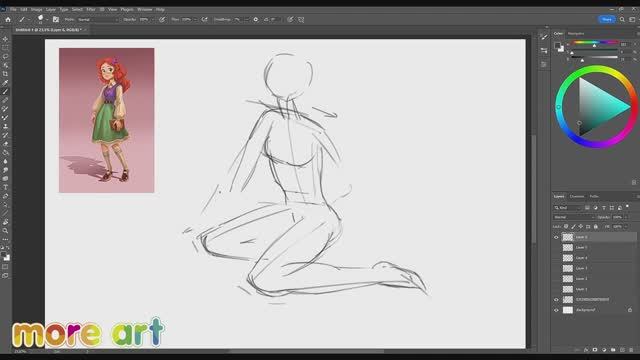Add a layer style (fx) icon

point(586,350)
